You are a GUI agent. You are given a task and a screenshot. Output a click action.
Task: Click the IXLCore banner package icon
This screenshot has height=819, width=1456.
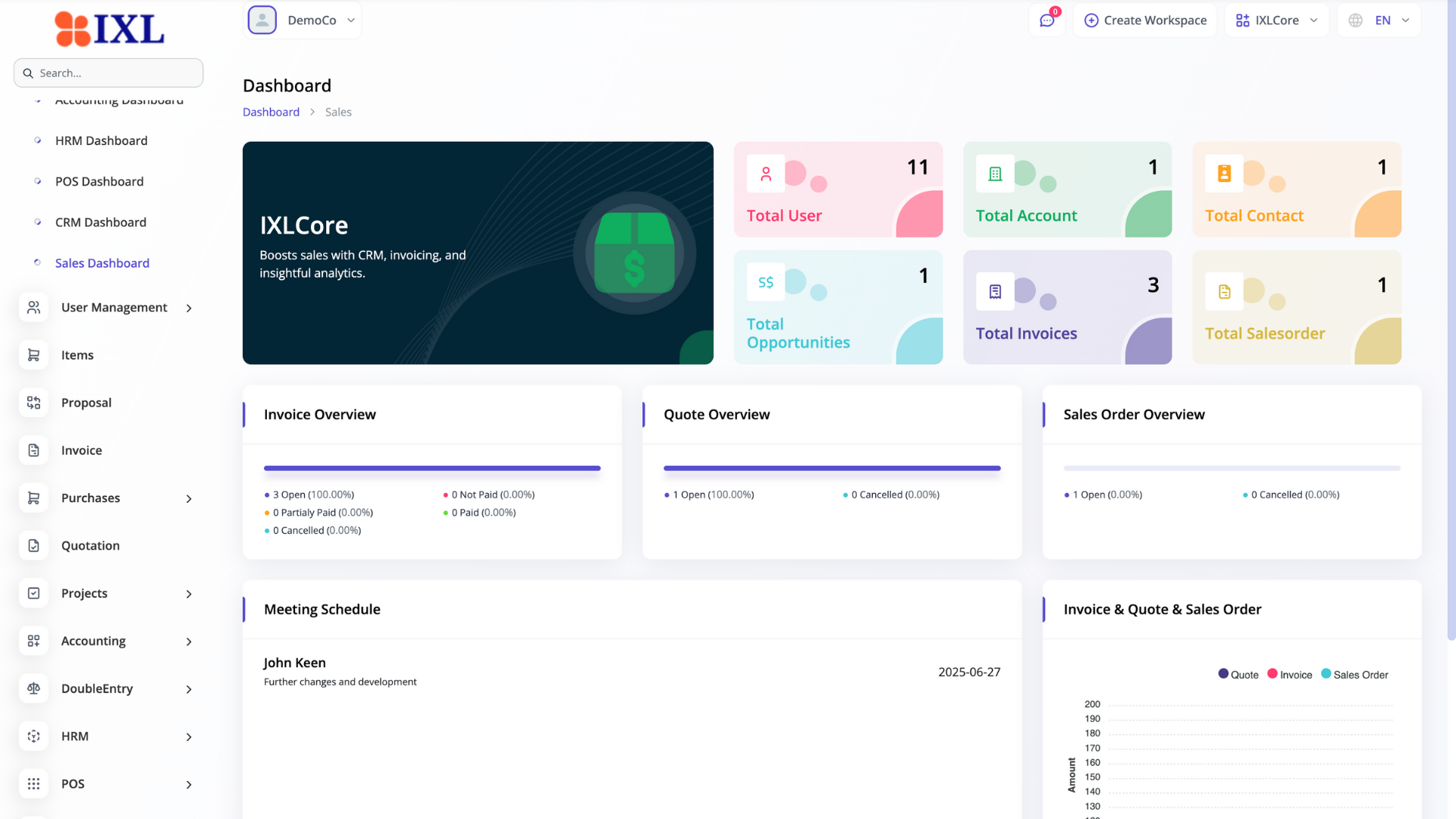coord(635,253)
